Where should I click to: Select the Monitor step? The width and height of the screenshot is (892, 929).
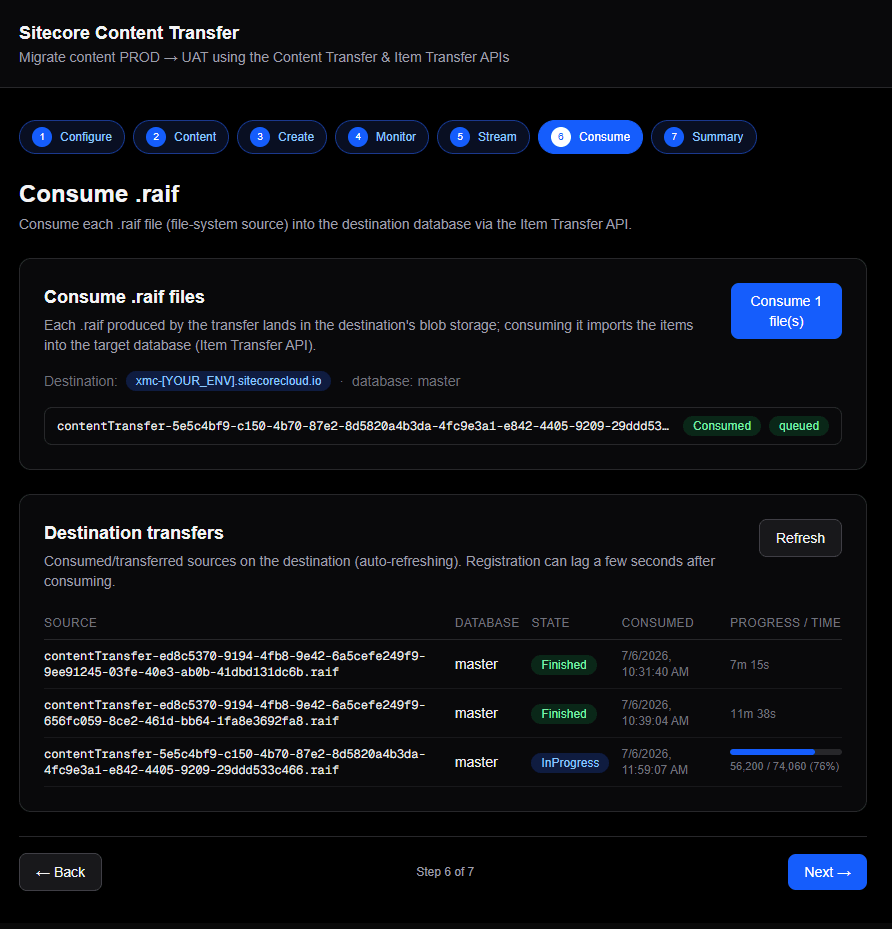[x=381, y=137]
